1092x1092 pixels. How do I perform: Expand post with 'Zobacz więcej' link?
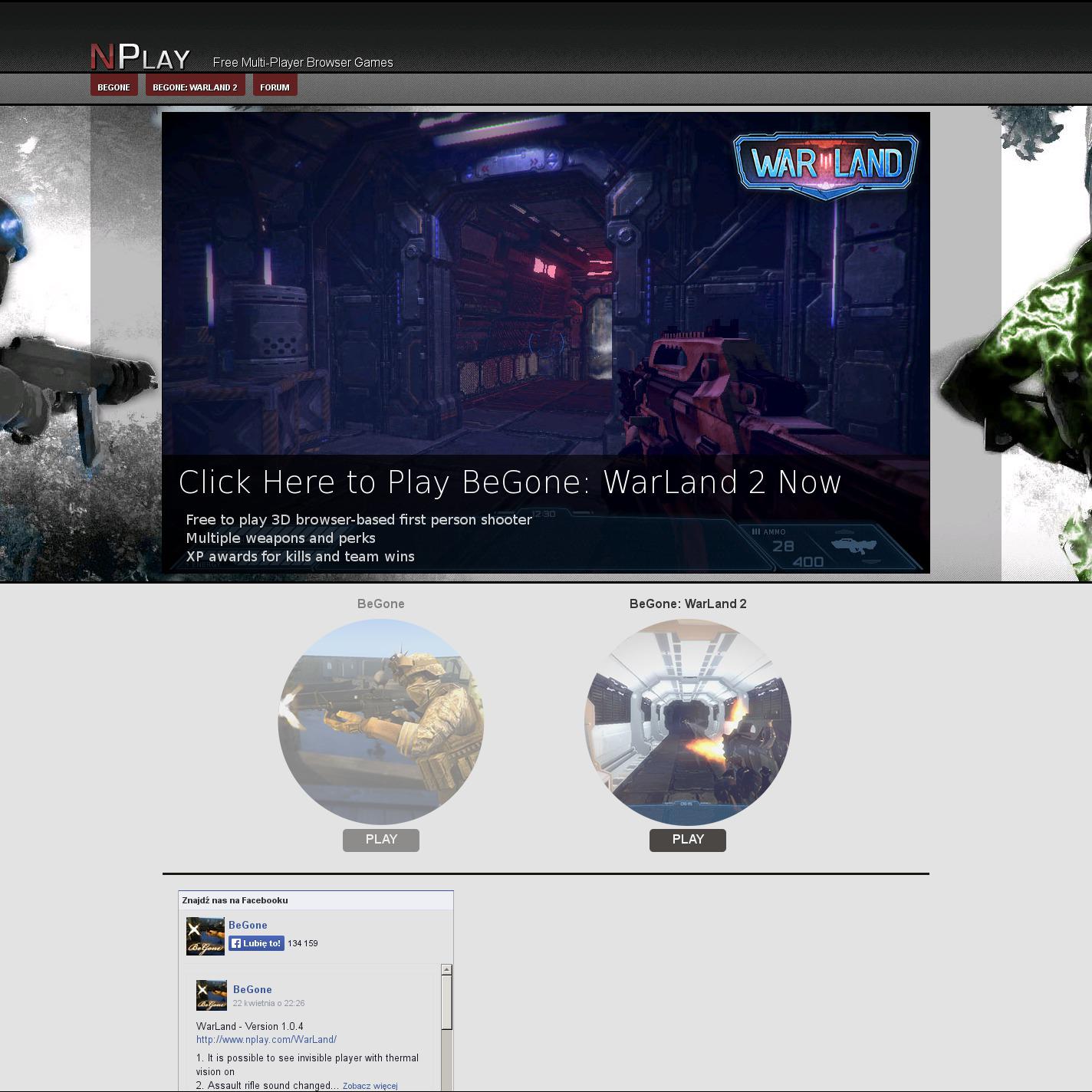click(x=370, y=1086)
